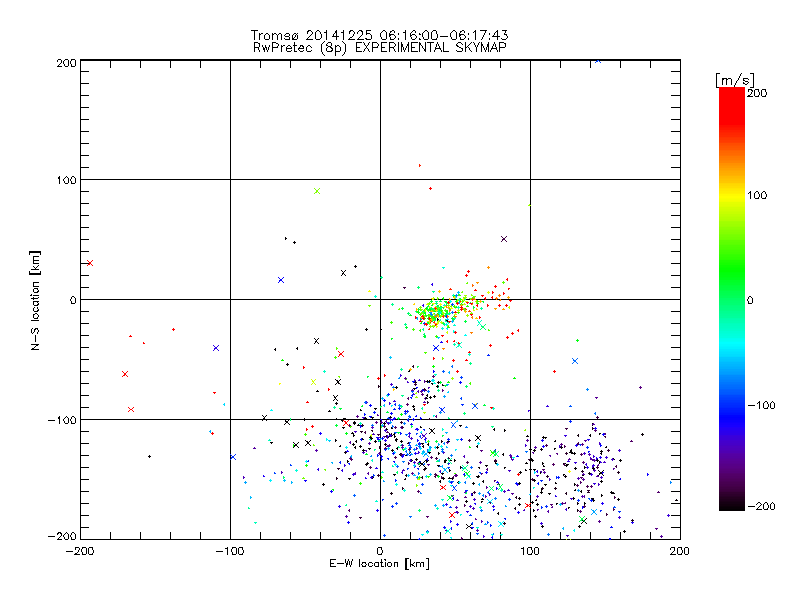Click the E-W axis tick label '-100'
The image size is (800, 600).
pyautogui.click(x=230, y=551)
